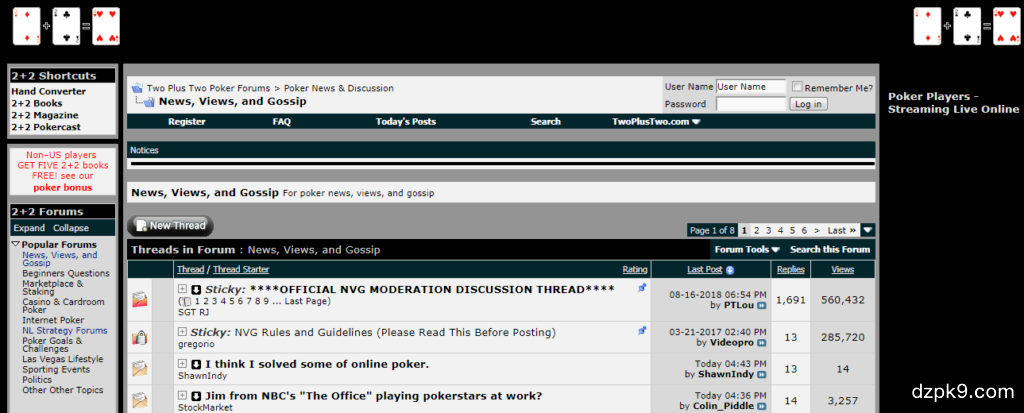Expand preview of NVG Rules and Guidelines thread
This screenshot has height=413, width=1024.
coord(182,332)
